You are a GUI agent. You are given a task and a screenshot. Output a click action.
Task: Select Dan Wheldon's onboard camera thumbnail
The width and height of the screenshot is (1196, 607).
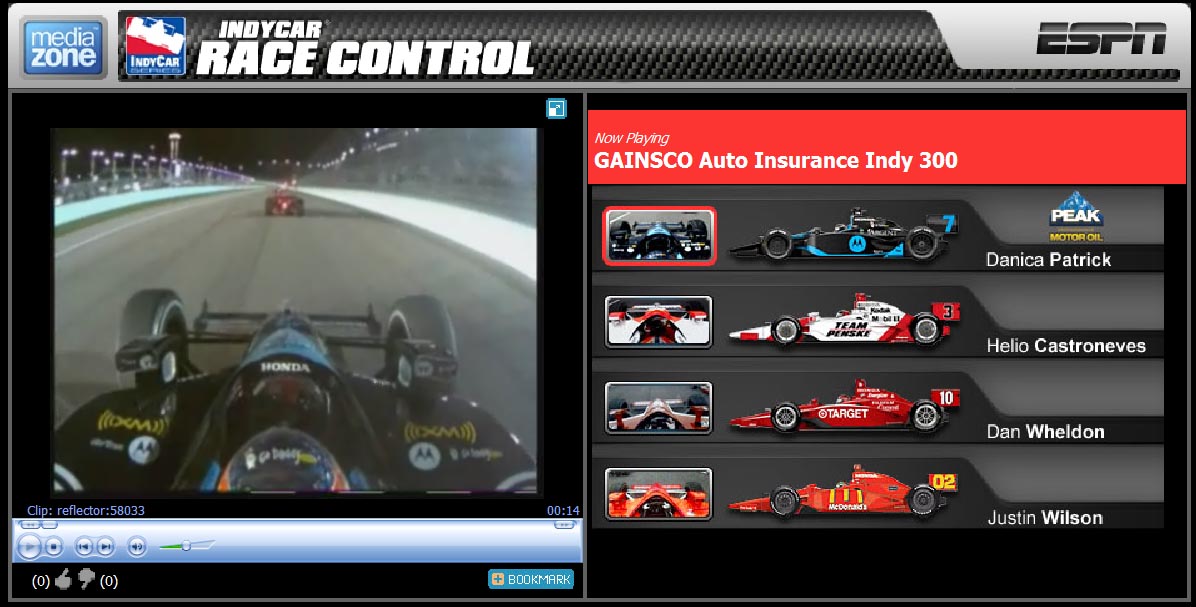click(x=659, y=408)
